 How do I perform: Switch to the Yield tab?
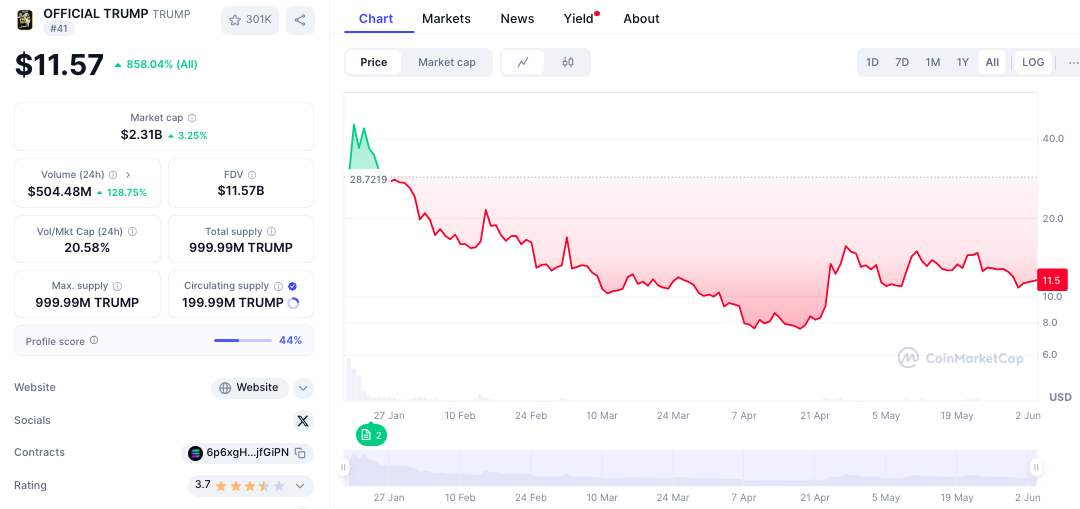(579, 19)
